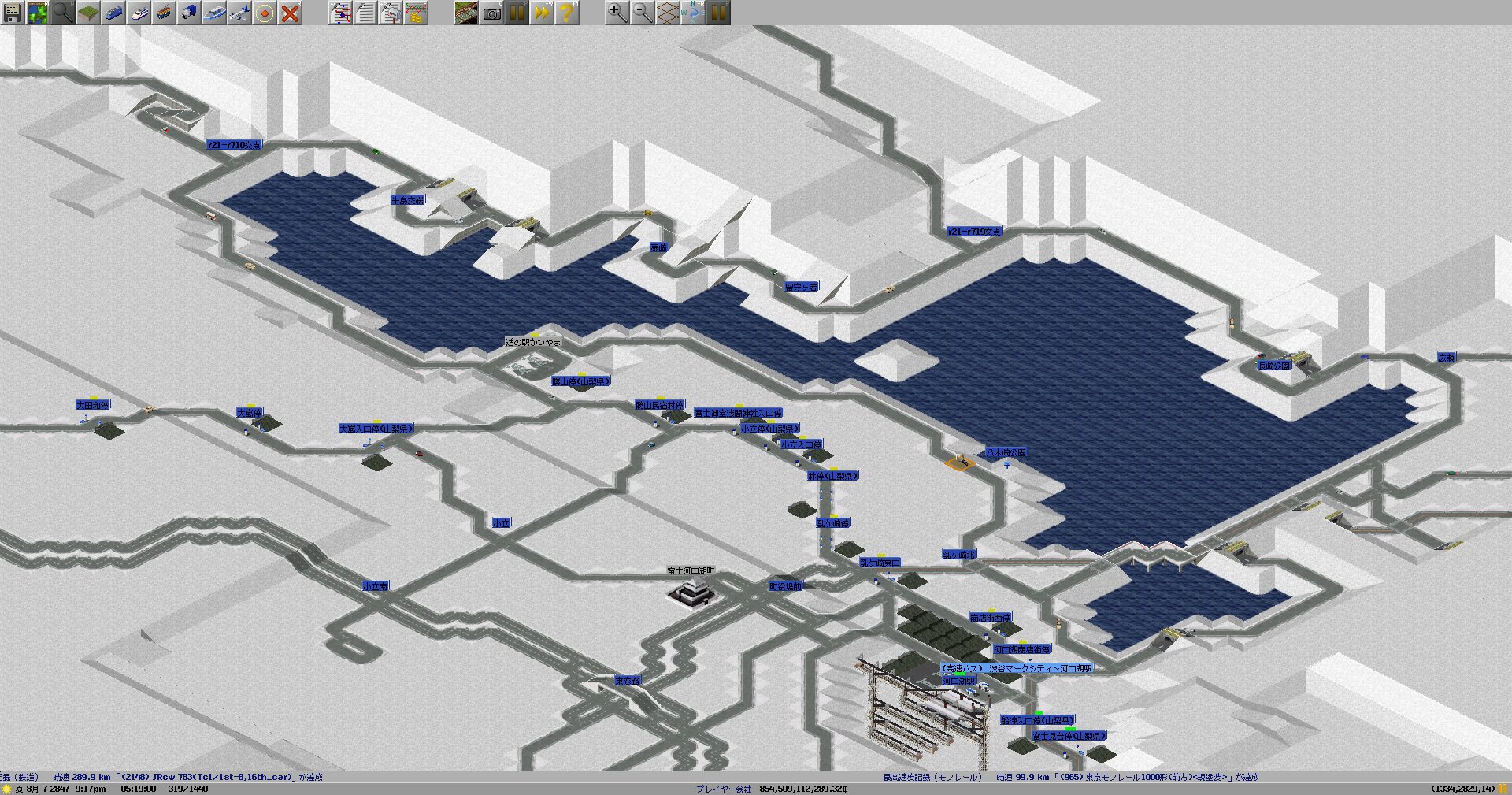The height and width of the screenshot is (795, 1512).
Task: Click the floppy disk save icon
Action: point(13,13)
